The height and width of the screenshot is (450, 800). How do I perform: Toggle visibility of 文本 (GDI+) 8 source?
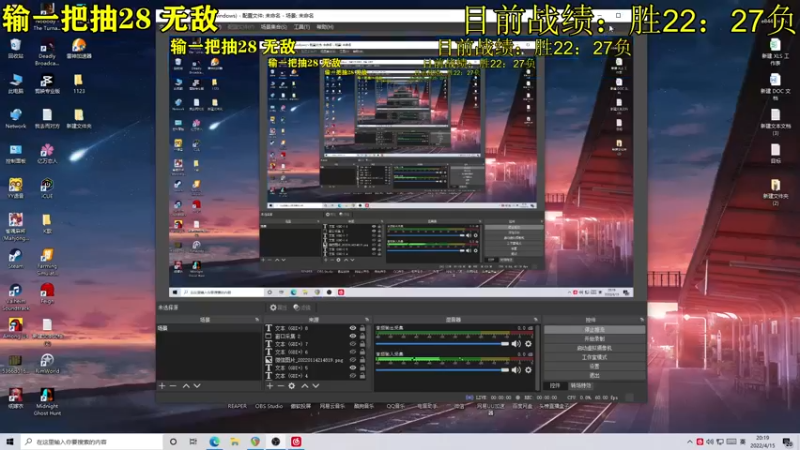pos(353,328)
